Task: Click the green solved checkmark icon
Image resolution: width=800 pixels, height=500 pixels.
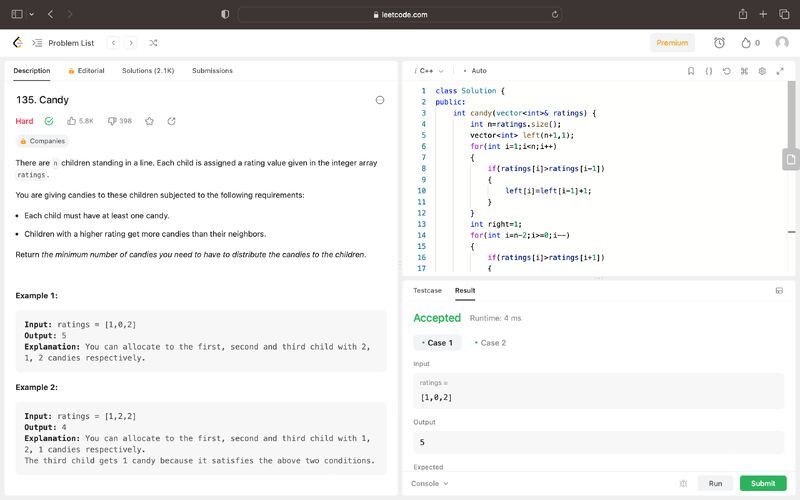Action: pos(49,121)
